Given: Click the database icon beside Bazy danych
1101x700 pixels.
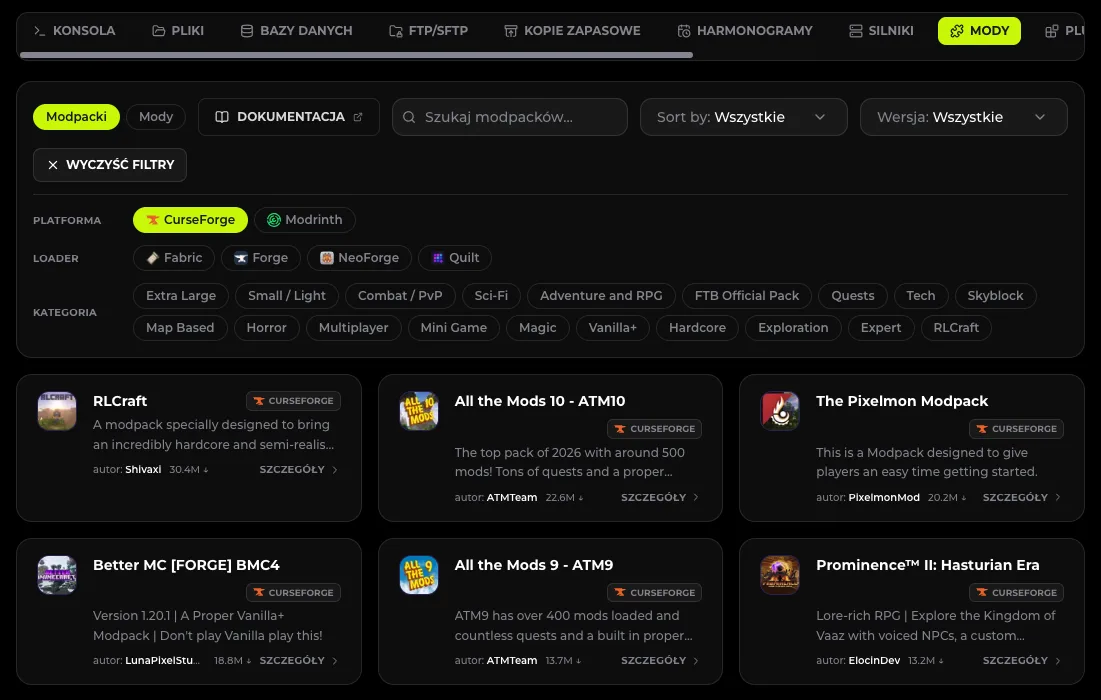Looking at the screenshot, I should (246, 31).
